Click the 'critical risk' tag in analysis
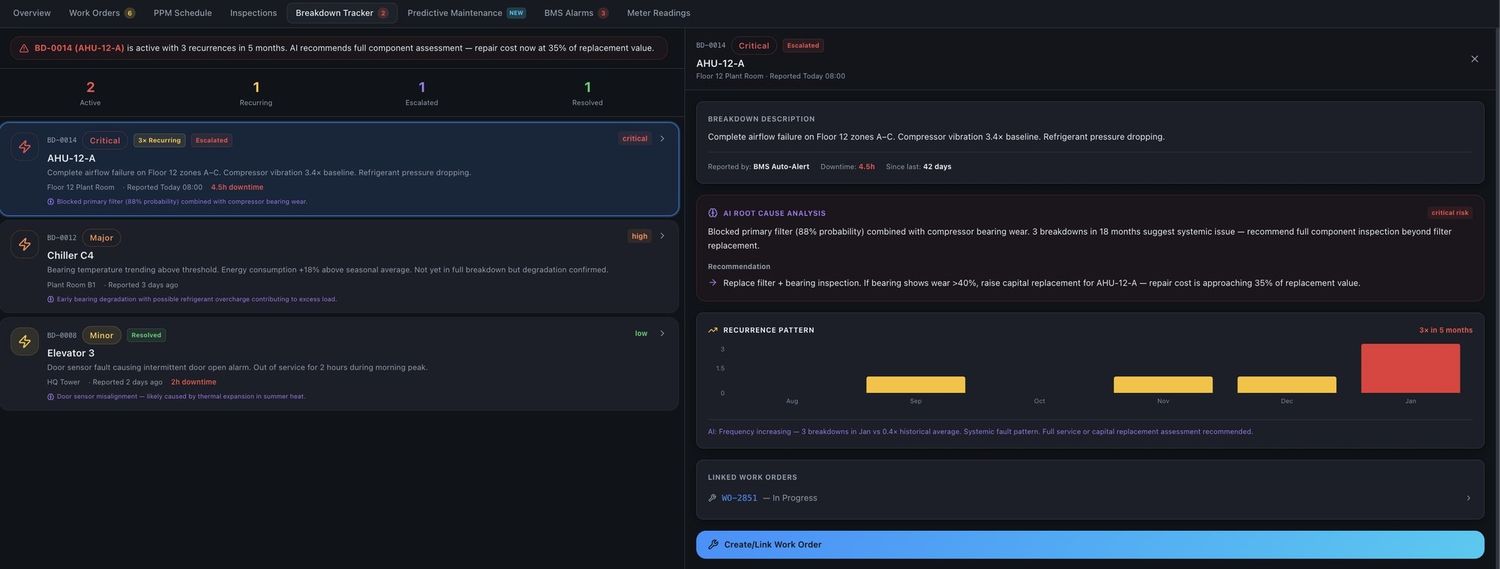The height and width of the screenshot is (569, 1500). 1450,213
